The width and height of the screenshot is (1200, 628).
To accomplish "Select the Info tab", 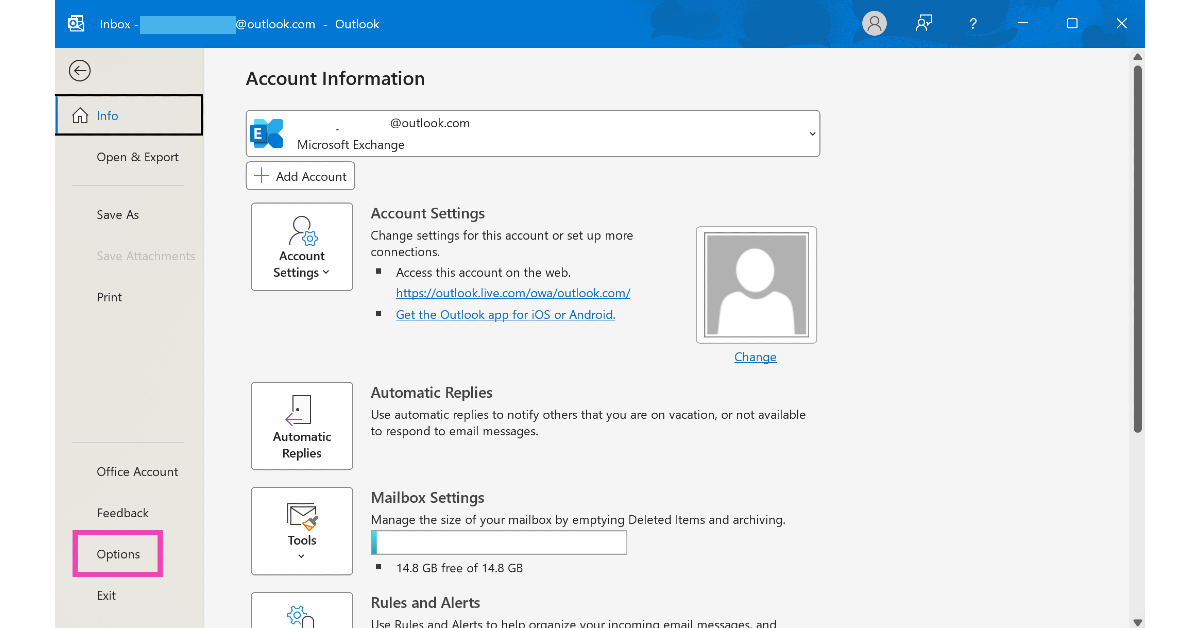I will pyautogui.click(x=129, y=116).
